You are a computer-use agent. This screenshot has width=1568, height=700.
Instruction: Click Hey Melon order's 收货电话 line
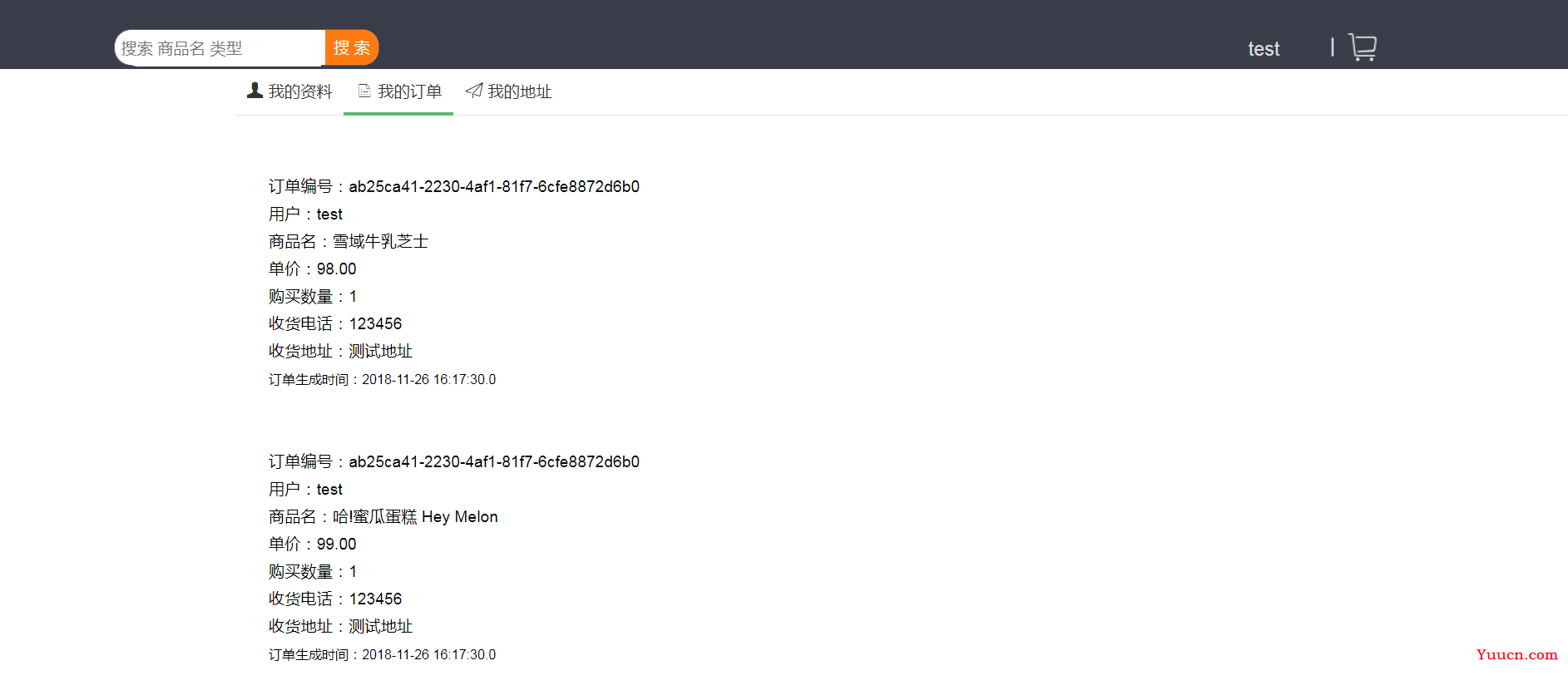(x=335, y=599)
